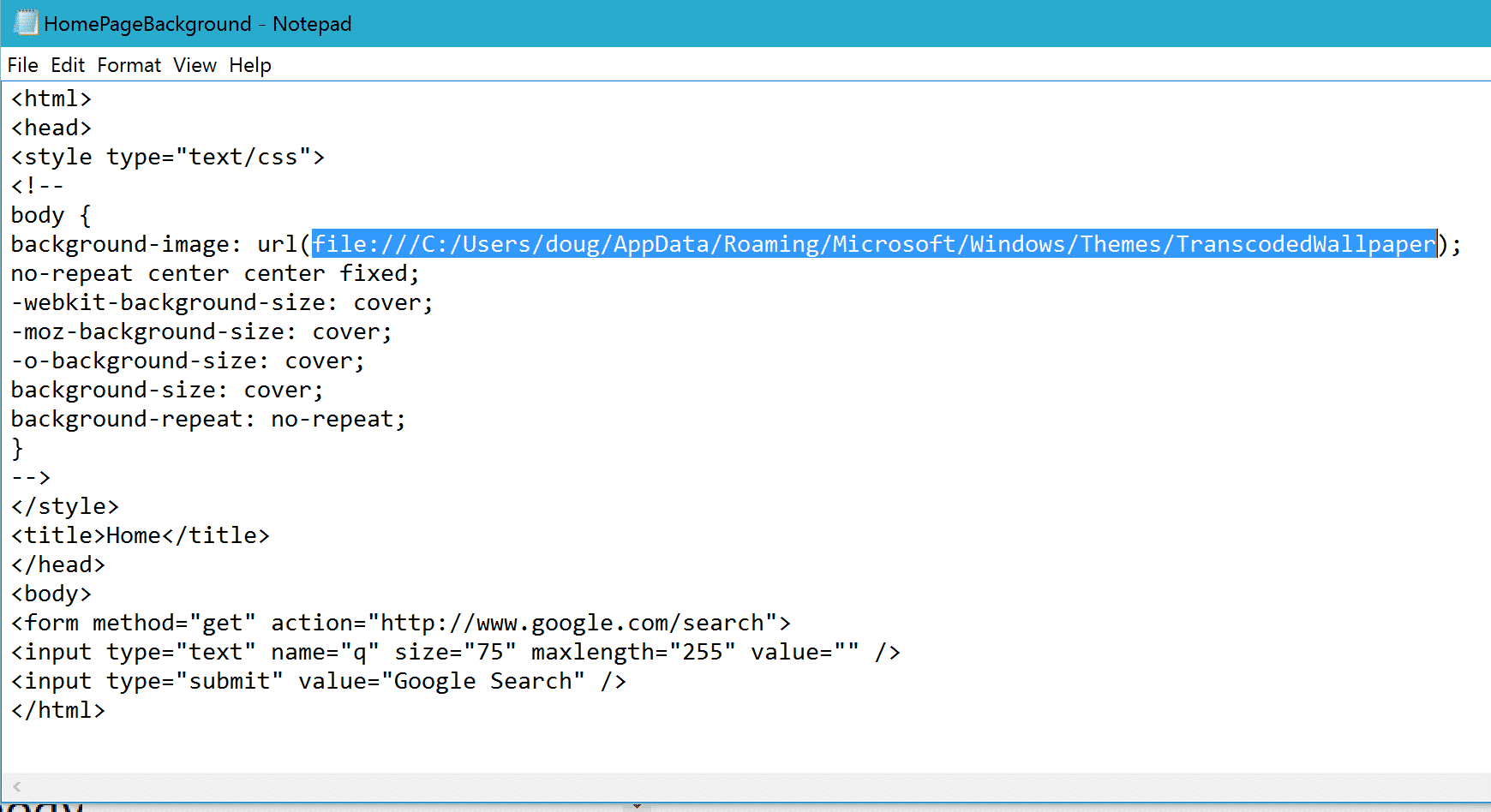Click the "background-size: cover;" line
Image resolution: width=1491 pixels, height=812 pixels.
[x=167, y=390]
